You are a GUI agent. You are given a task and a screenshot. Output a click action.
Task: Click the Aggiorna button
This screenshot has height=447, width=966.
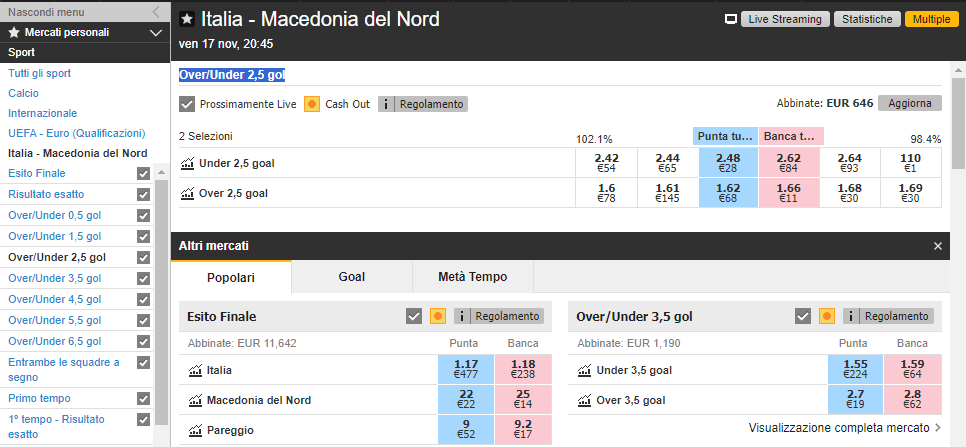pyautogui.click(x=910, y=103)
